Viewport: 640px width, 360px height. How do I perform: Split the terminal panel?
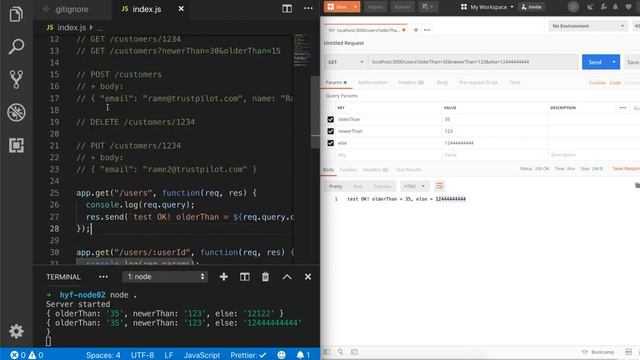[244, 277]
